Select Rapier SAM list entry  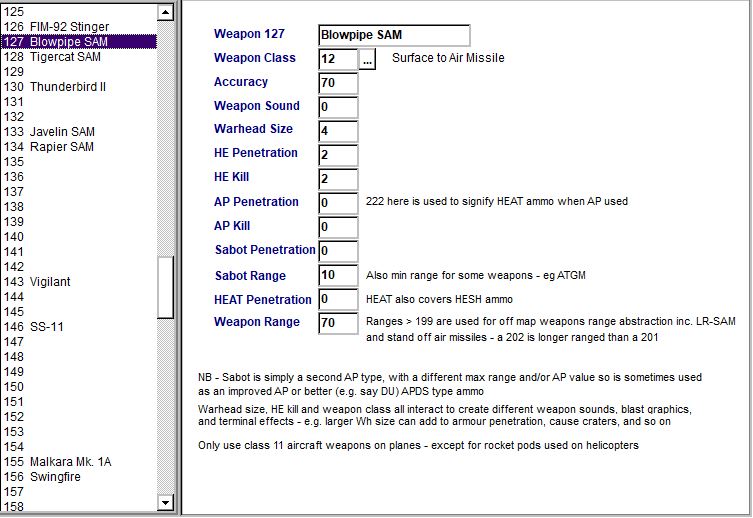(x=61, y=147)
